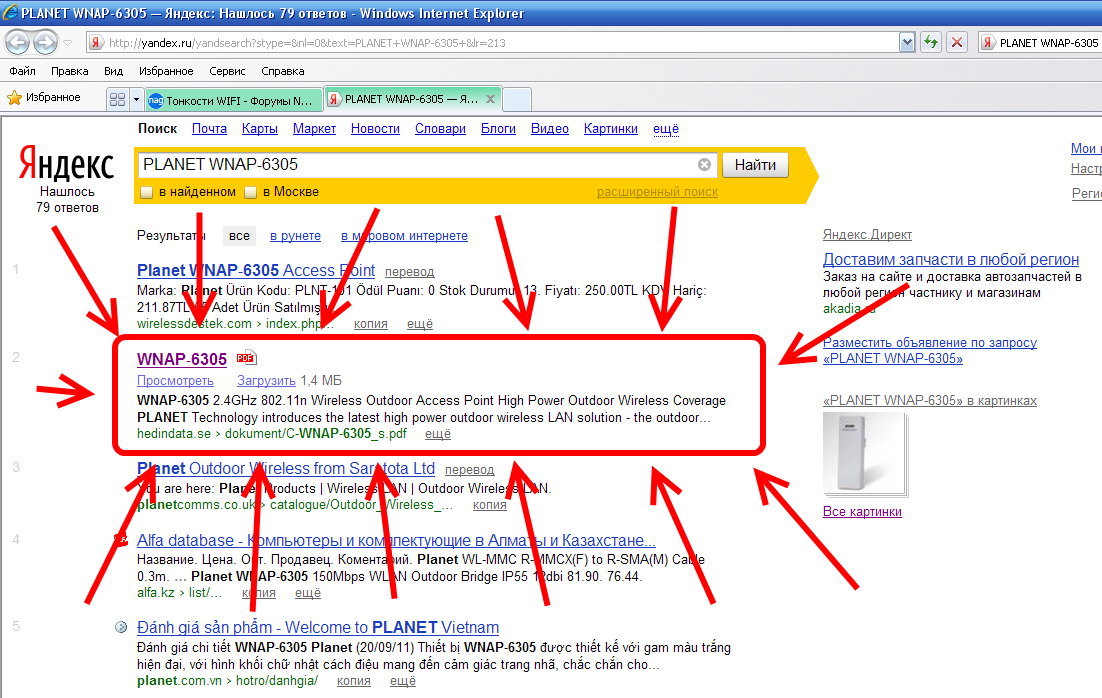The height and width of the screenshot is (698, 1102).
Task: Open копия link of planet.com.vn result
Action: (x=354, y=681)
